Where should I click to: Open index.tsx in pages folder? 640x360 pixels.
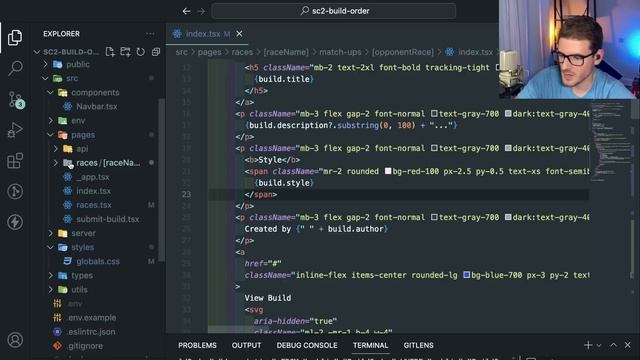point(93,191)
